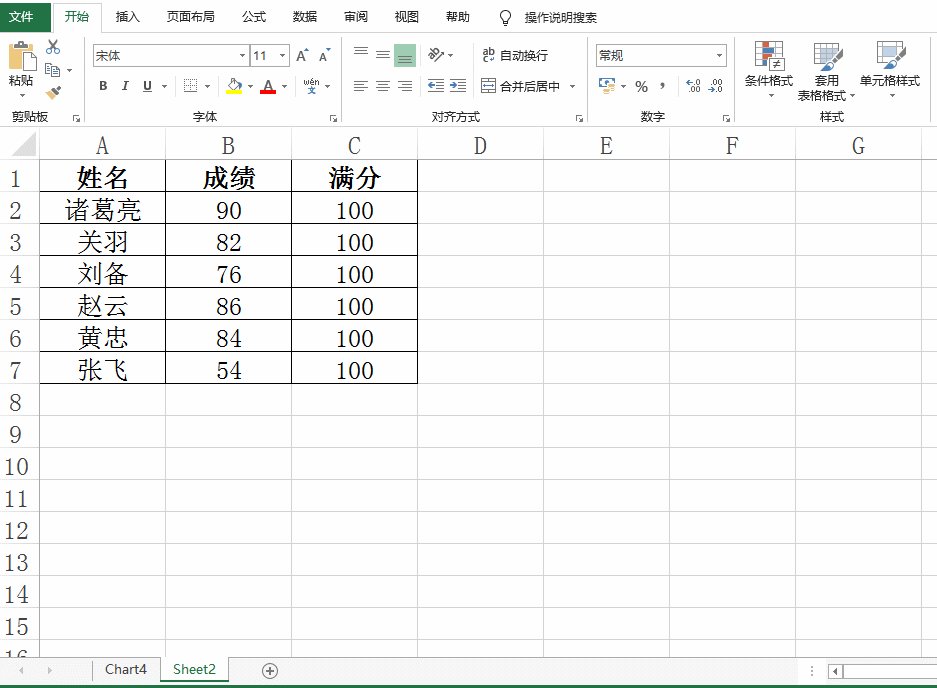Switch to the Chart4 sheet tab
This screenshot has width=937, height=688.
125,670
